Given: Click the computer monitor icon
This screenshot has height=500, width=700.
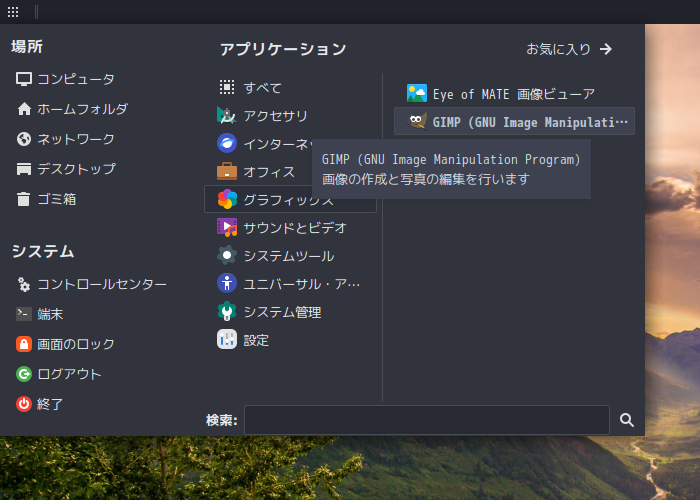Looking at the screenshot, I should [24, 79].
